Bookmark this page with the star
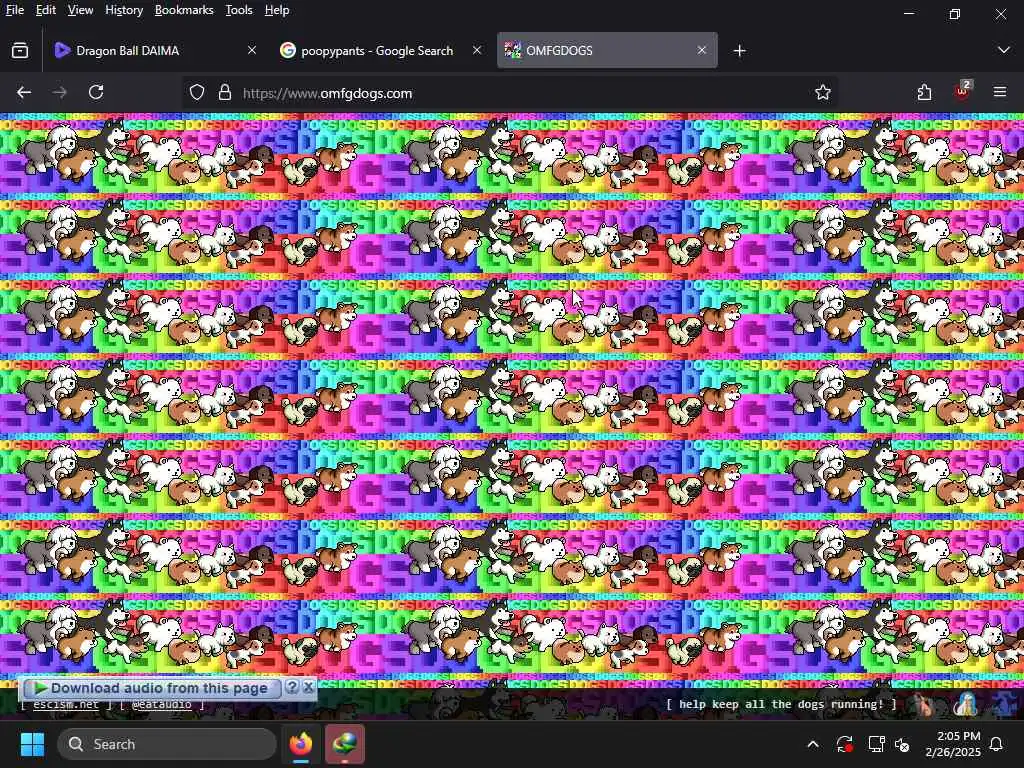 (x=822, y=93)
